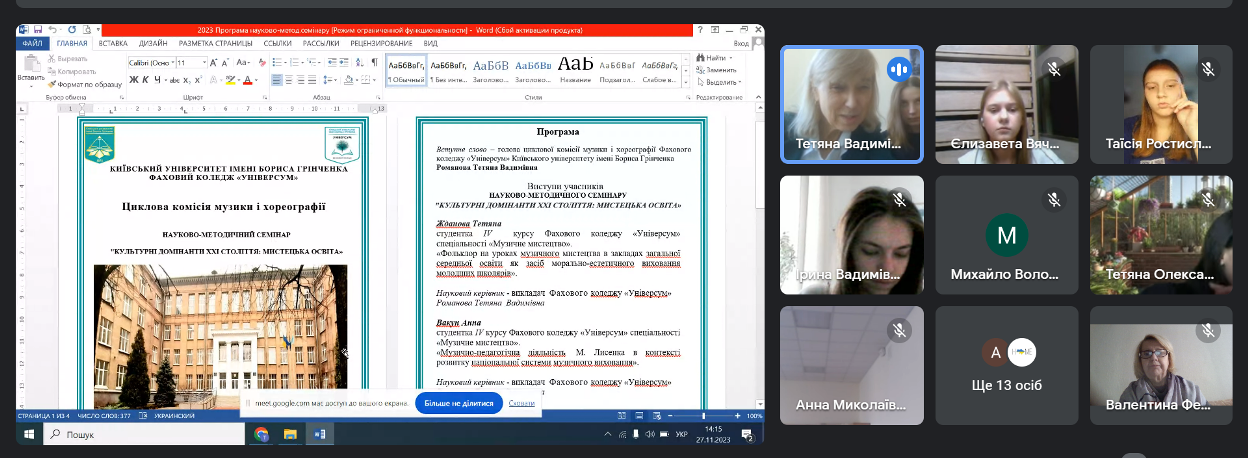Open File Explorer from the taskbar

pos(290,435)
